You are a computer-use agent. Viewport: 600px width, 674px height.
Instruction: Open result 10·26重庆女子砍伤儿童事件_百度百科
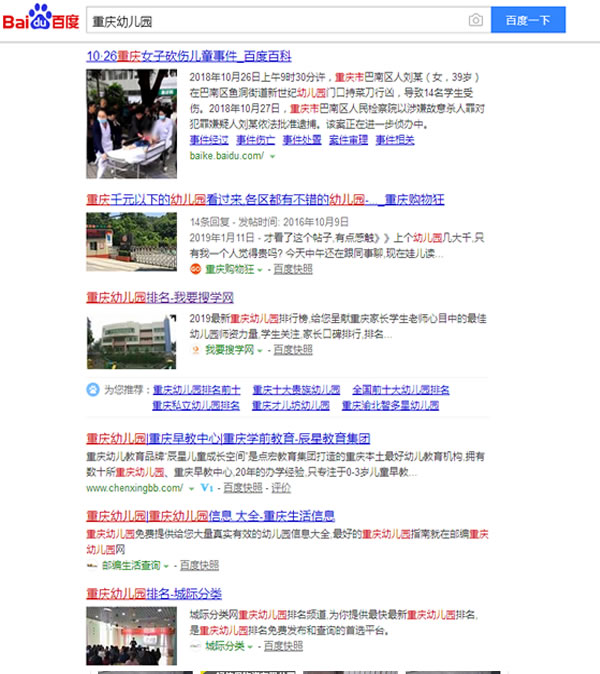(x=189, y=56)
